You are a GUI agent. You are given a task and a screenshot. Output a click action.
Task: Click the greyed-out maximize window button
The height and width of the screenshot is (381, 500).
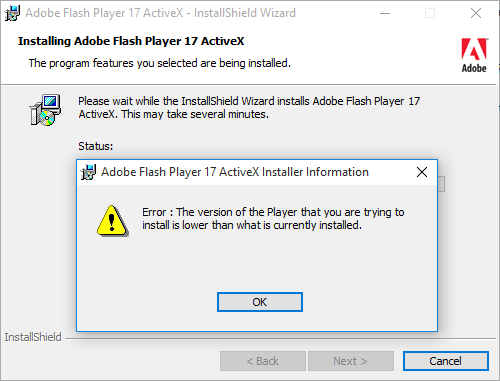(430, 13)
